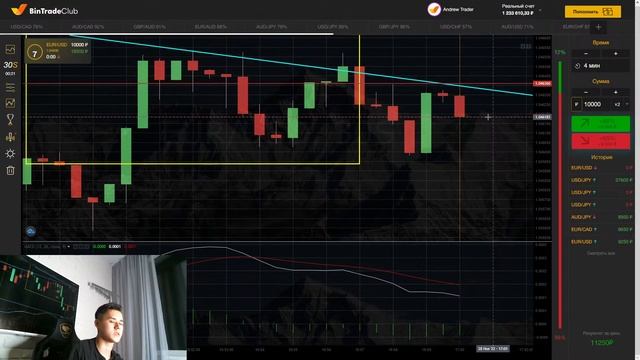
Task: Click the green MACD 0.0000 value swatch
Action: click(x=99, y=247)
